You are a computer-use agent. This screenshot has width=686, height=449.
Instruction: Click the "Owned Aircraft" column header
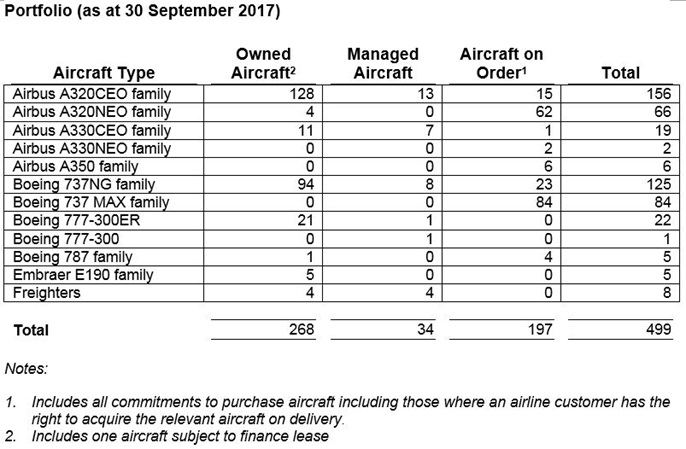[x=263, y=63]
